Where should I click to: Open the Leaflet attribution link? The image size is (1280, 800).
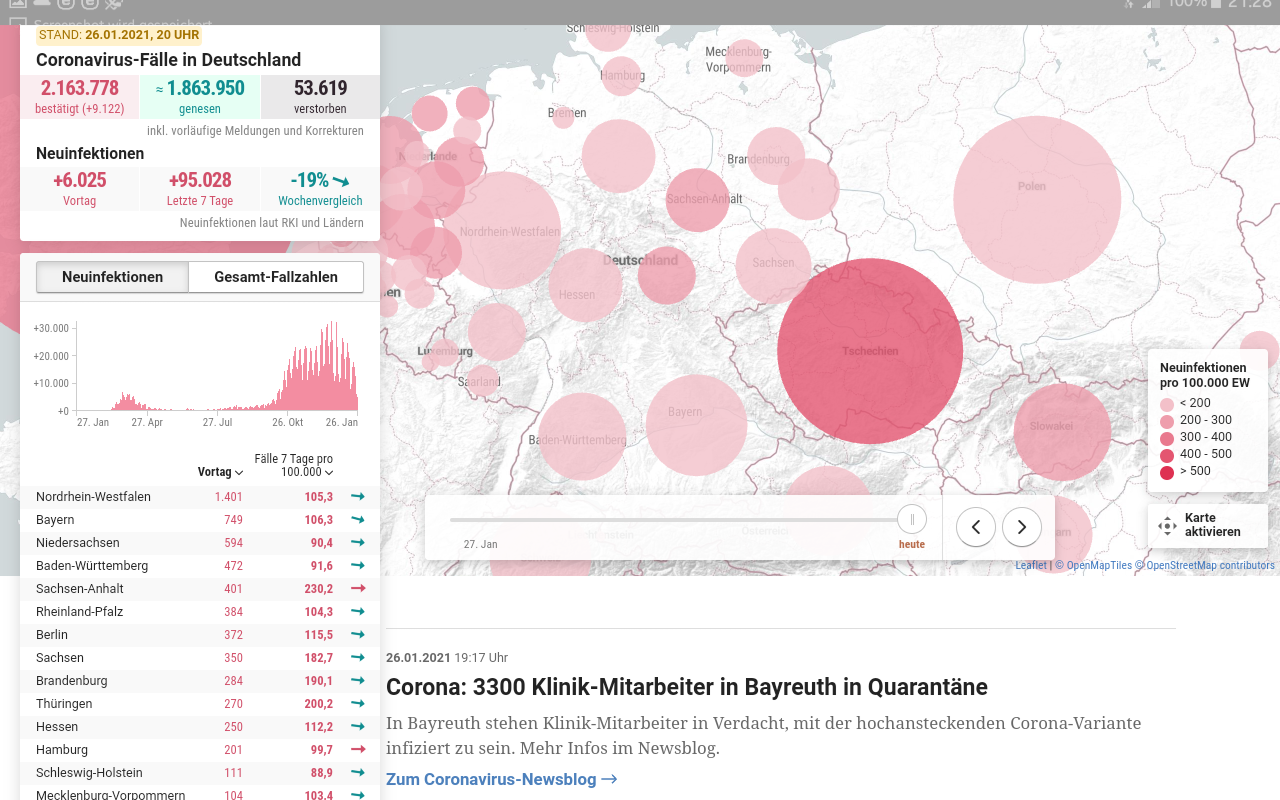click(1031, 565)
